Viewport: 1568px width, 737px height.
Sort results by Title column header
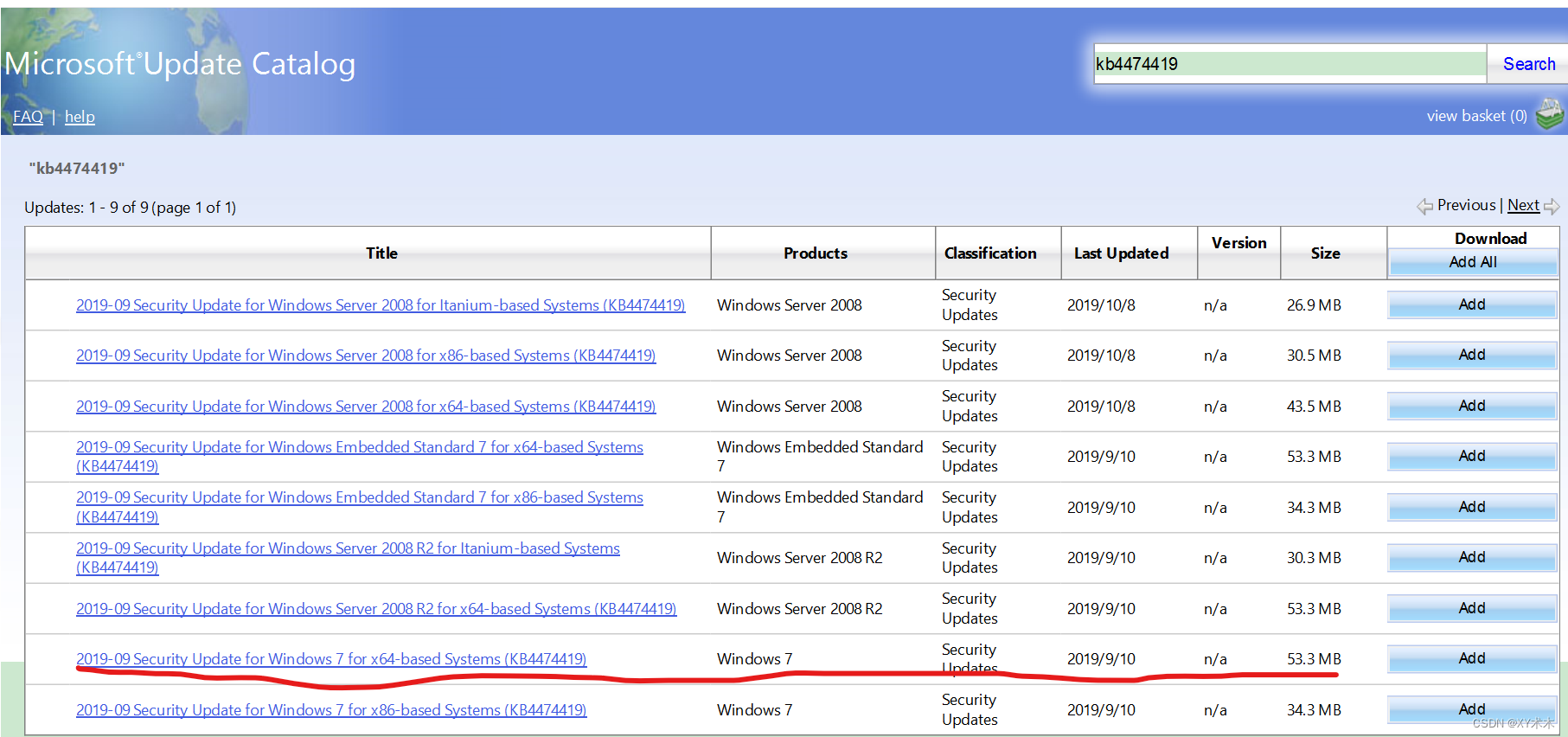(x=381, y=253)
